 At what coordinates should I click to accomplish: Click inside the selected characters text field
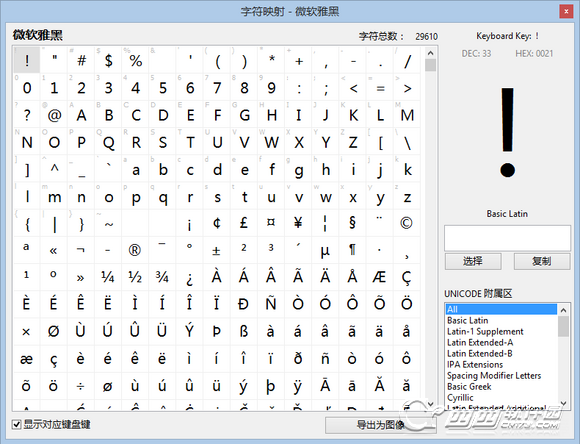click(507, 238)
